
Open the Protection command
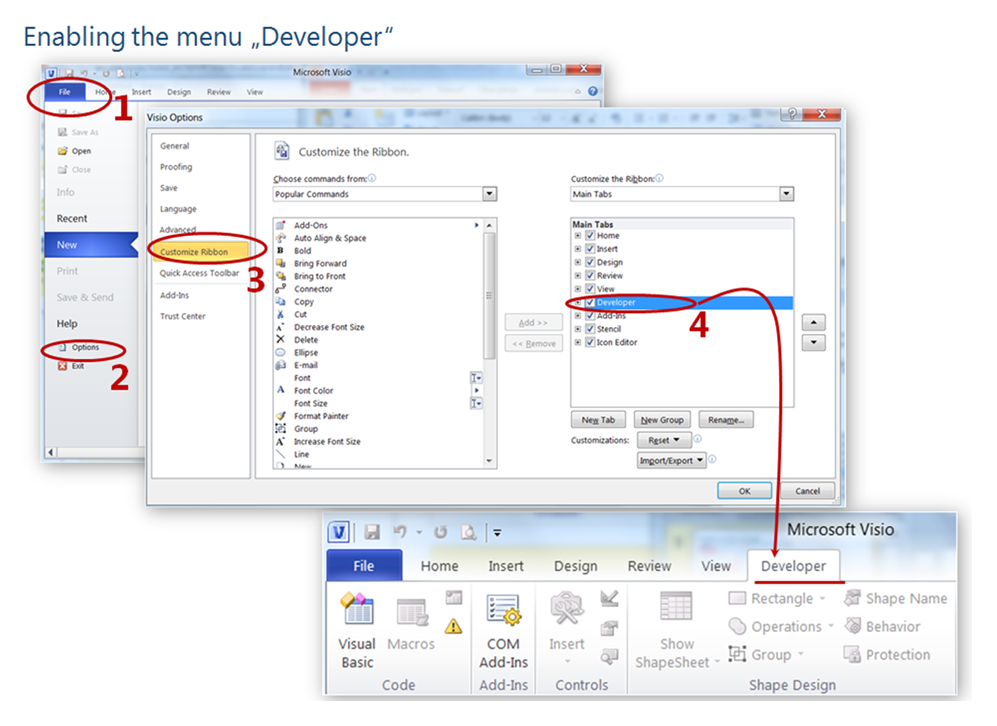886,654
